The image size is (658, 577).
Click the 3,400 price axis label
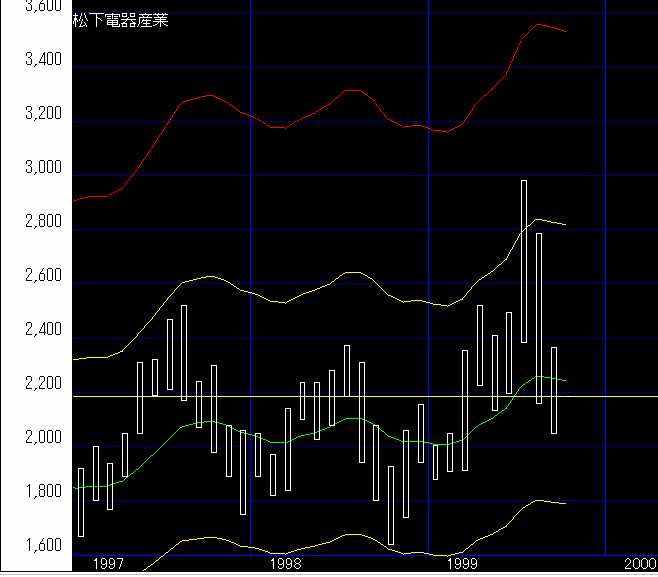(41, 61)
